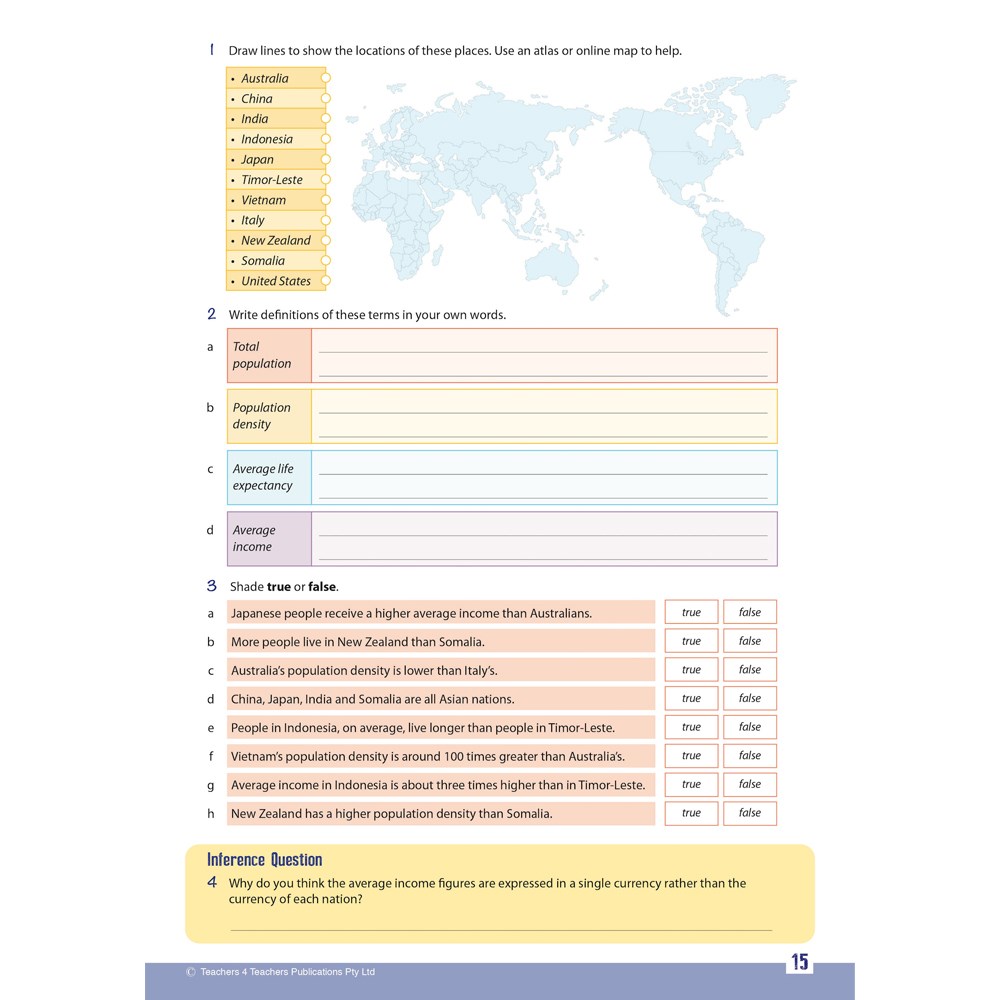
Task: Click the instruction 'Draw lines to show the locations'
Action: click(x=455, y=50)
